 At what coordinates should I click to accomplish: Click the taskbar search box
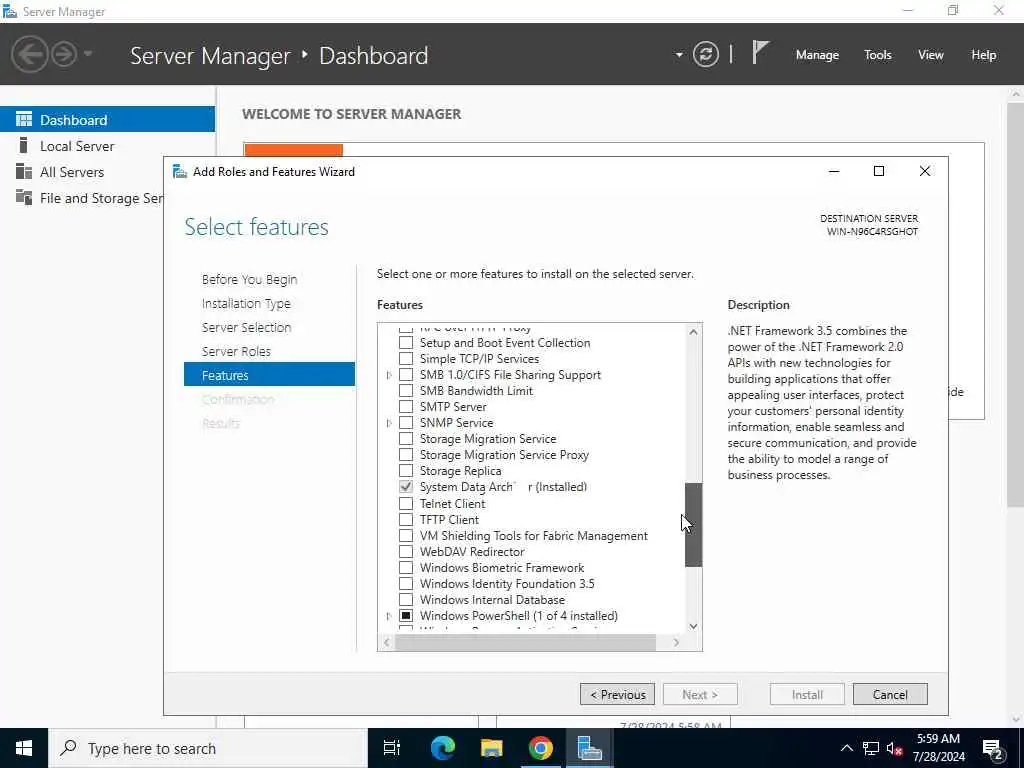pos(208,748)
